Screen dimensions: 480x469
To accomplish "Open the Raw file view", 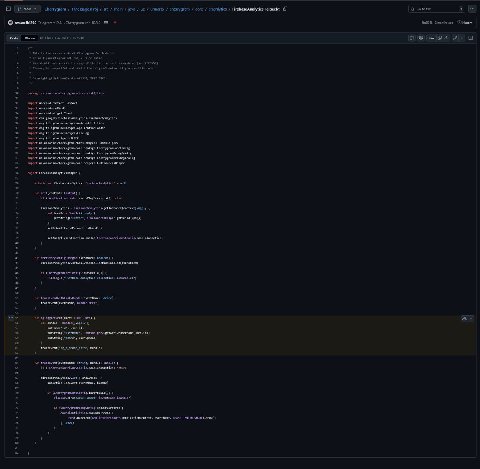I will pyautogui.click(x=431, y=38).
